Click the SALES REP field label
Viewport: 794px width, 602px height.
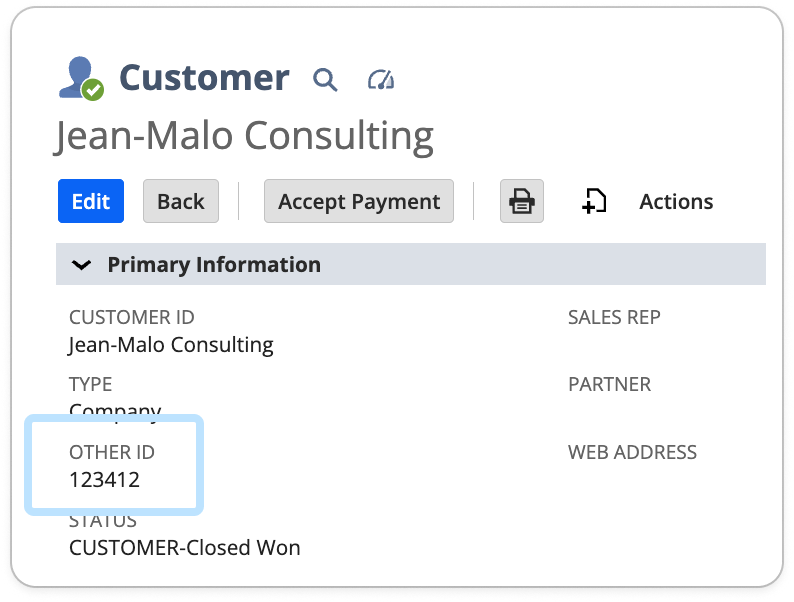614,317
